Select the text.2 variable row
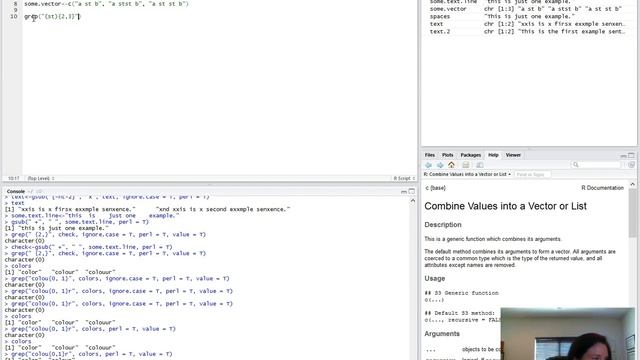640x360 pixels. [x=528, y=31]
